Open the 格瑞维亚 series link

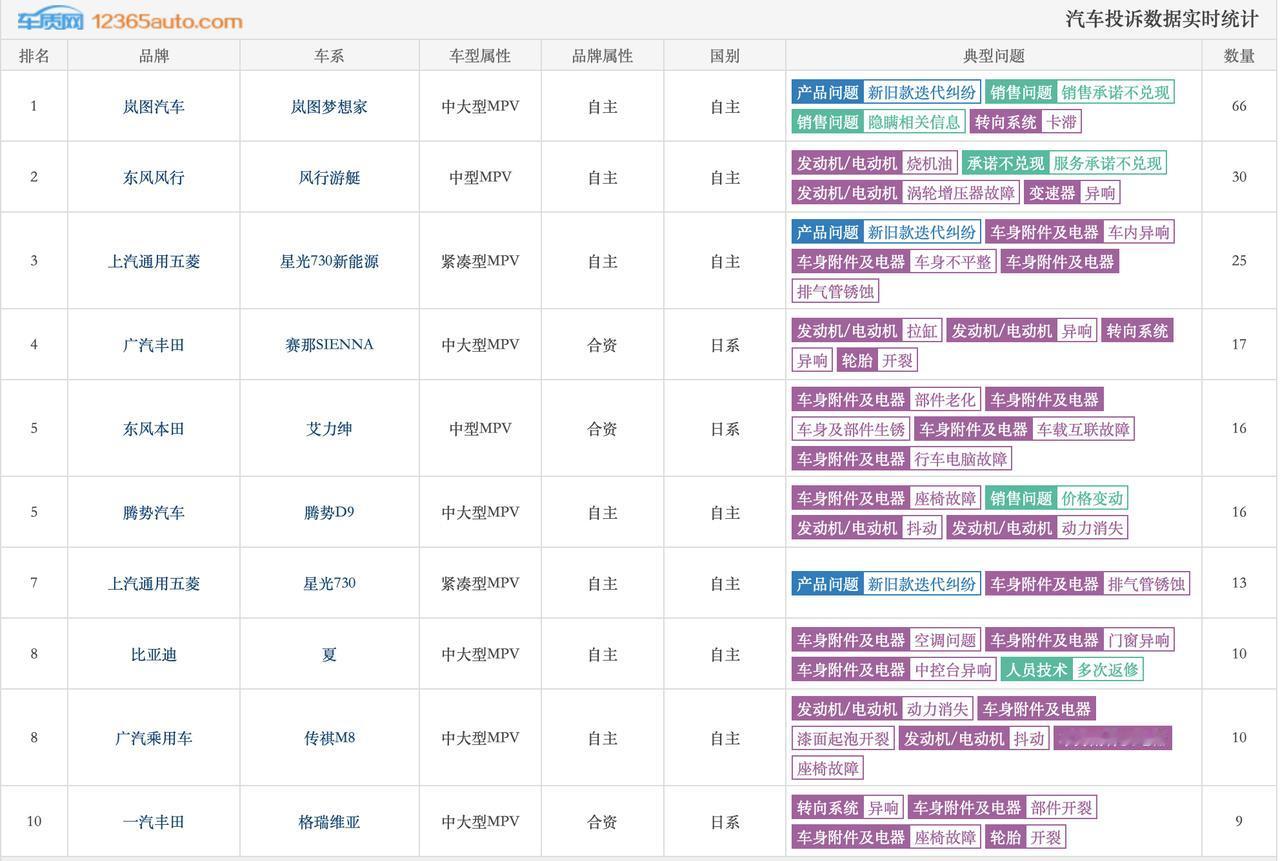(329, 822)
